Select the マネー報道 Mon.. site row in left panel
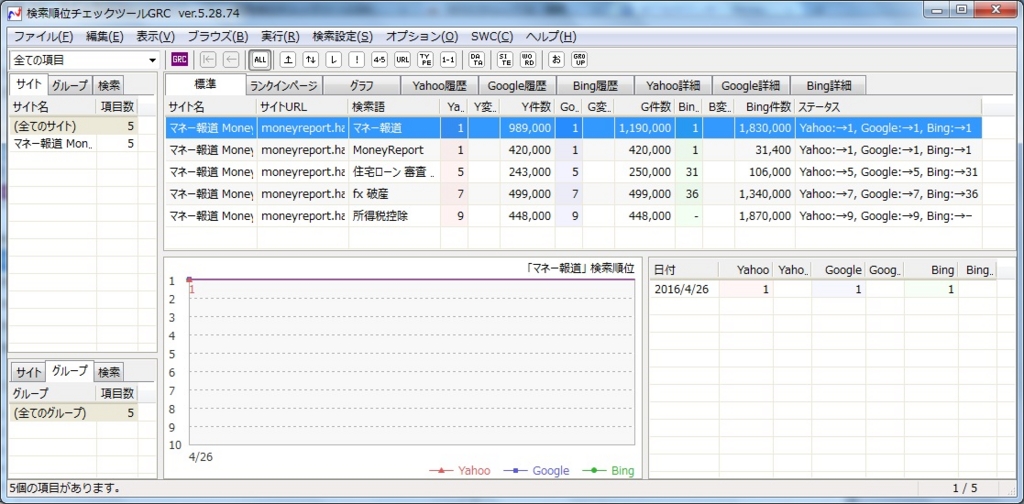This screenshot has height=504, width=1024. (73, 144)
